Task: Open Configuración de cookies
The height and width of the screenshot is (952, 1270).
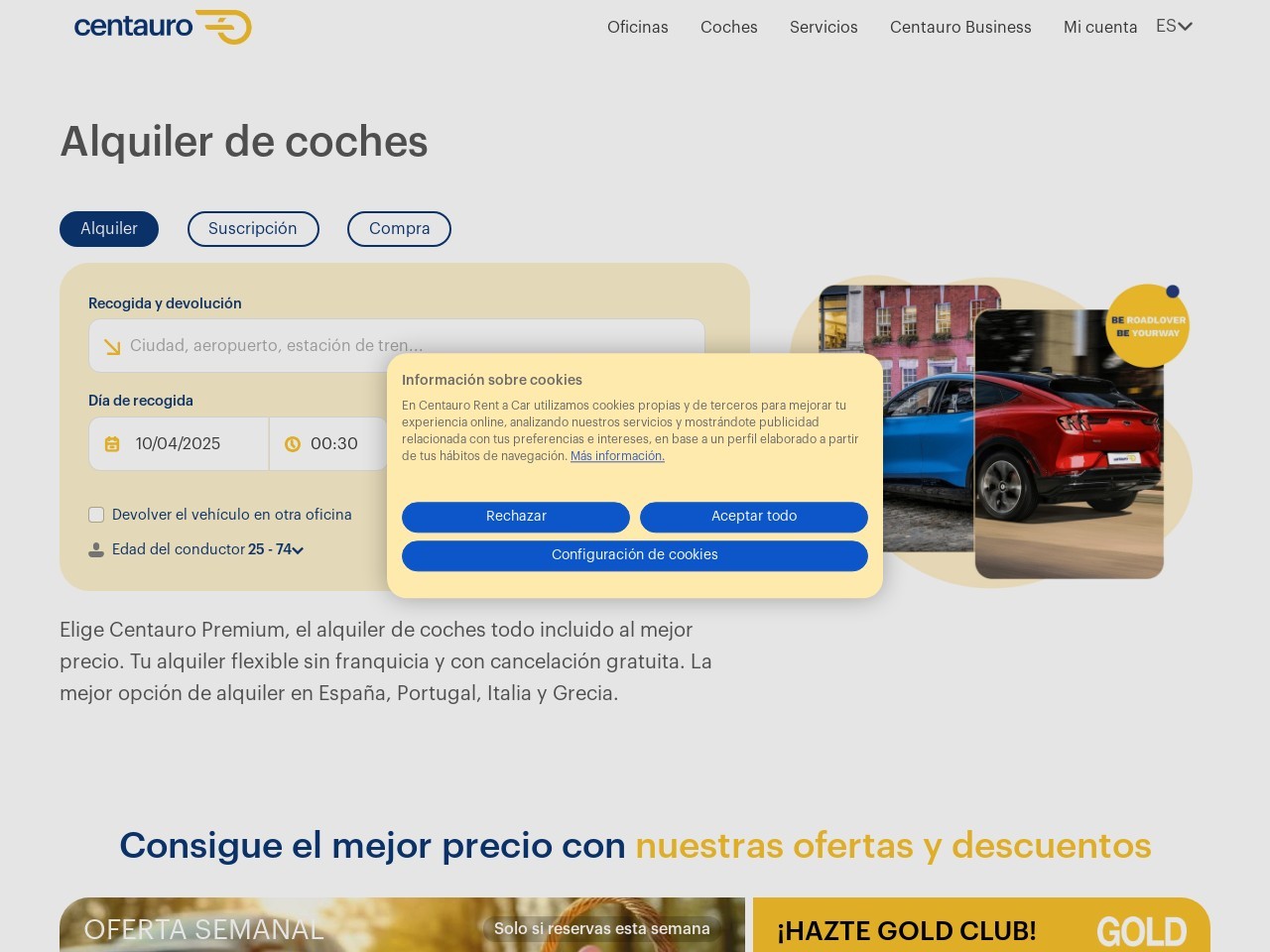Action: coord(635,555)
